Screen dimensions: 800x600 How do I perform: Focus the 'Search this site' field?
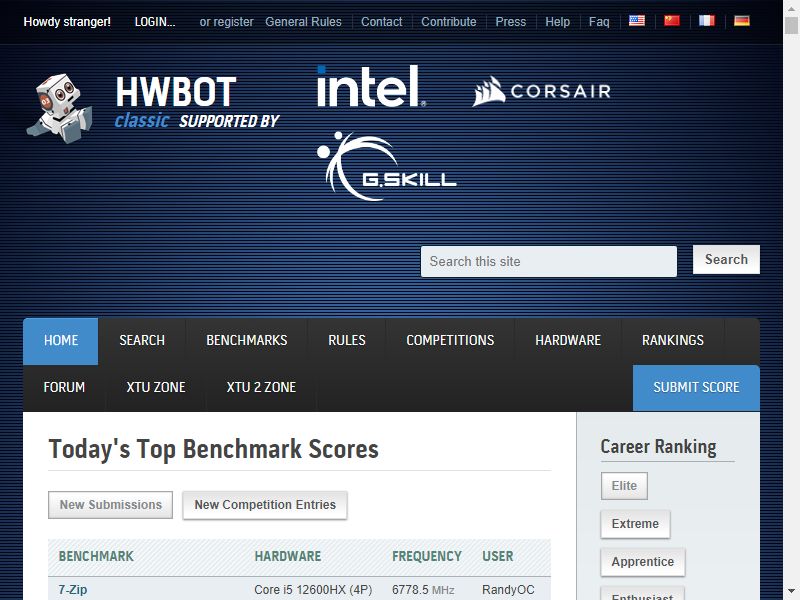click(548, 261)
